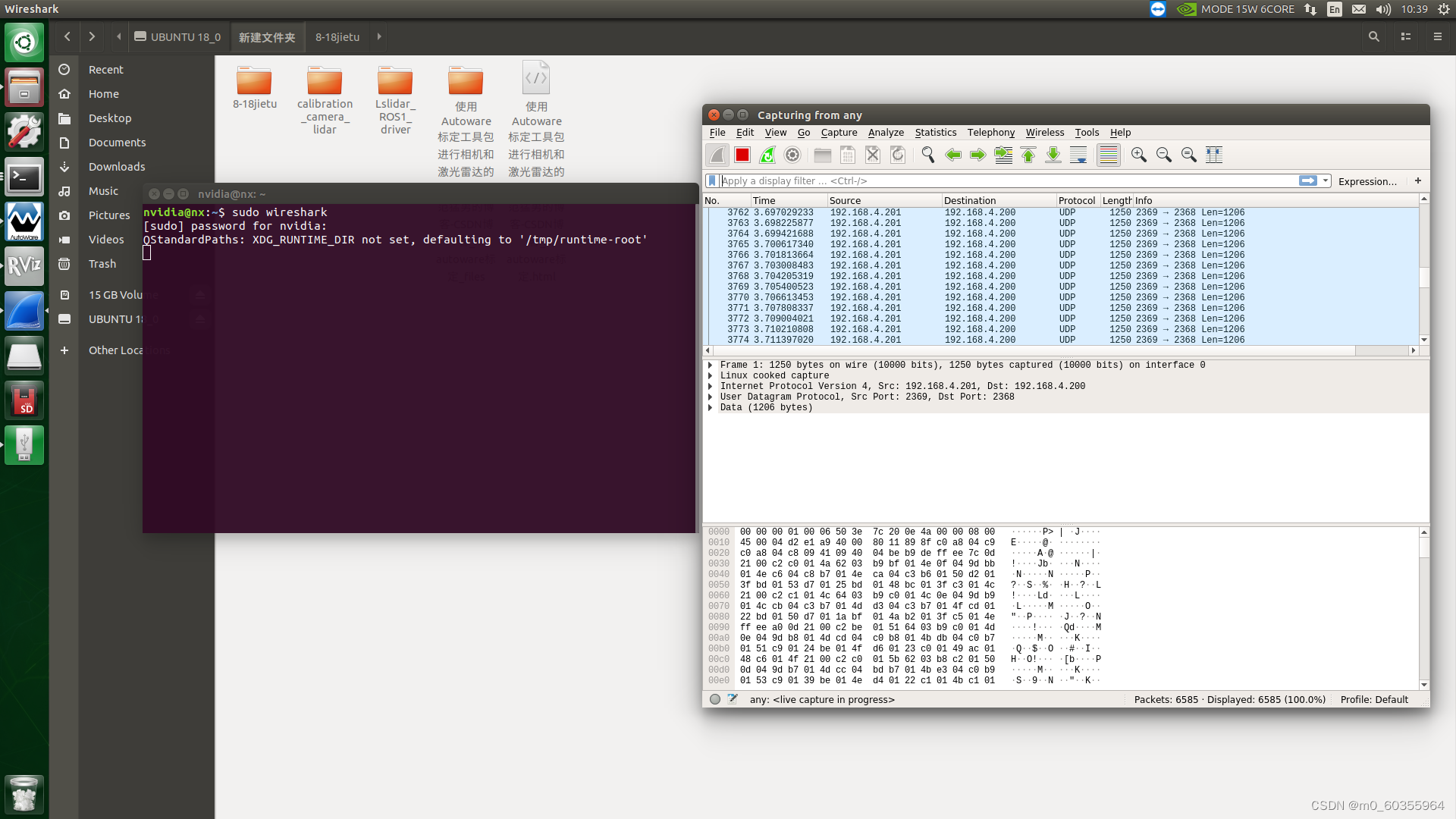Toggle auto scroll during live capture
Screen dimensions: 1456x819
[1078, 155]
